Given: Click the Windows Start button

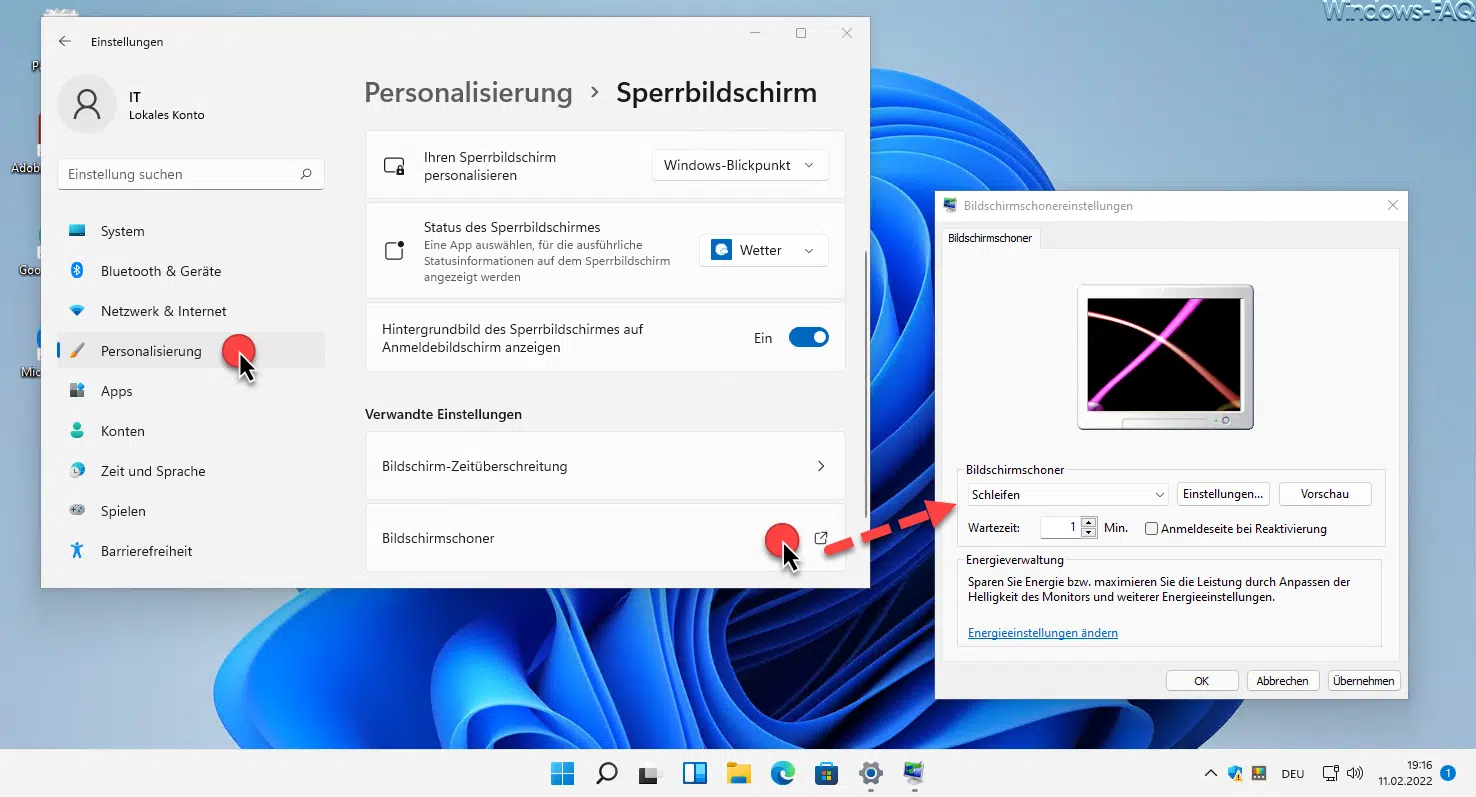Looking at the screenshot, I should 562,773.
